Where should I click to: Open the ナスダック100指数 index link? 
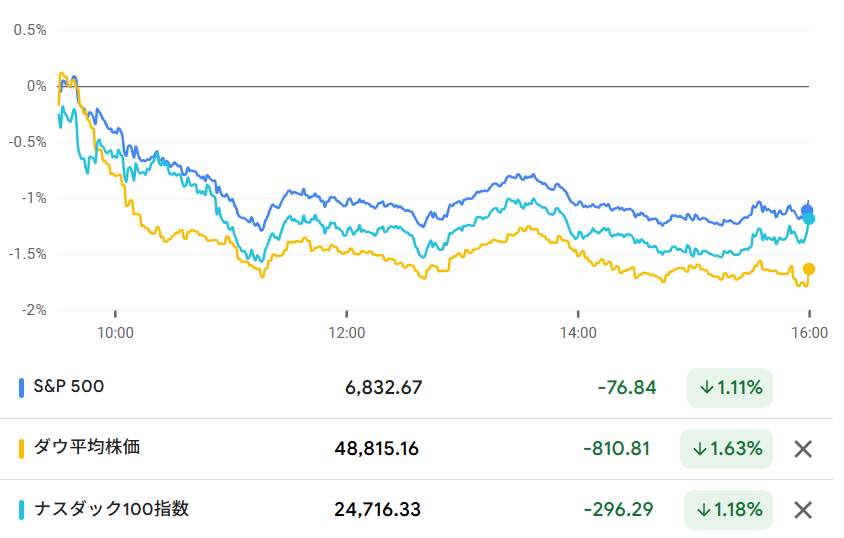click(111, 509)
